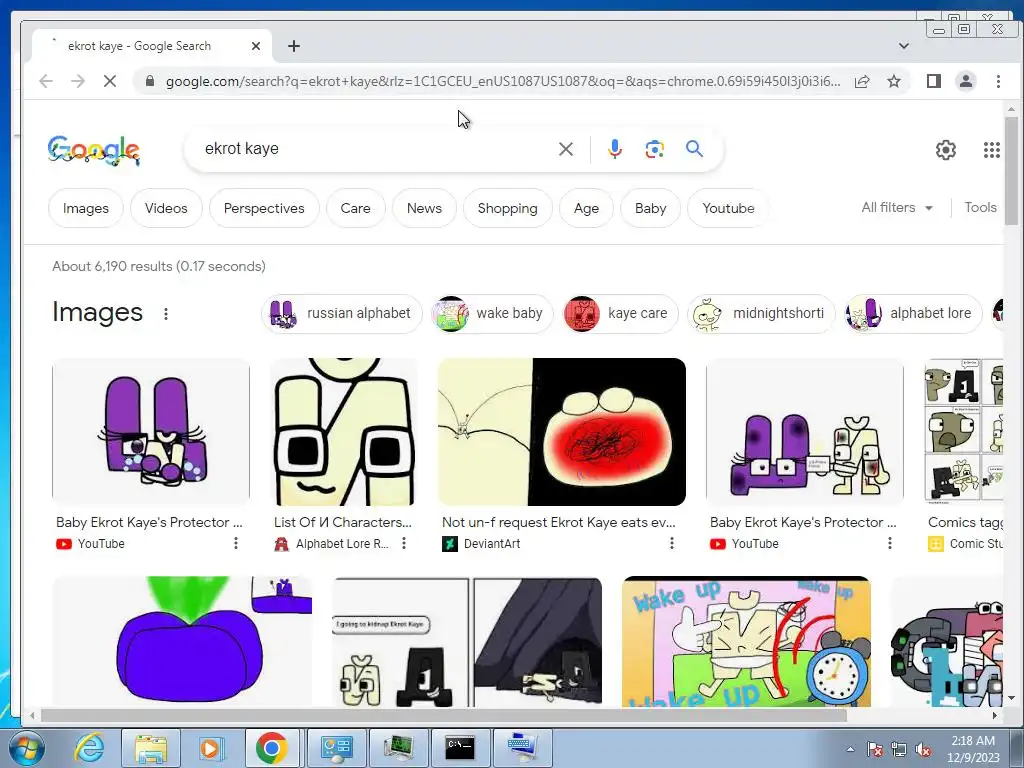
Task: Open List Of И Characters link
Action: (343, 522)
